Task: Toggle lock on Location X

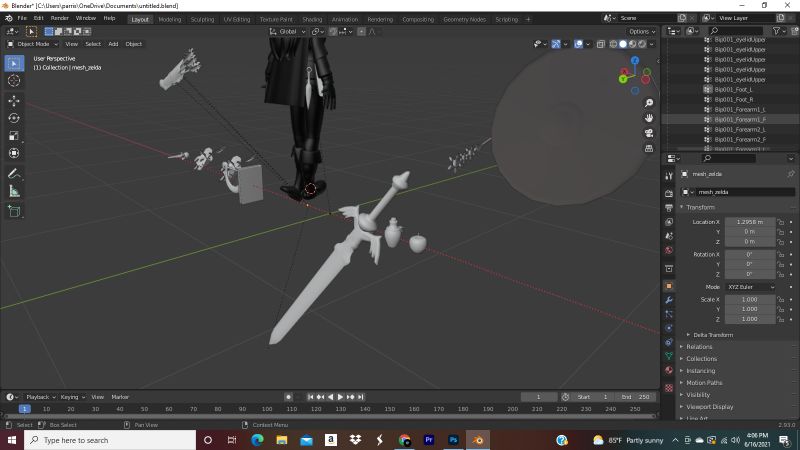Action: click(x=781, y=222)
